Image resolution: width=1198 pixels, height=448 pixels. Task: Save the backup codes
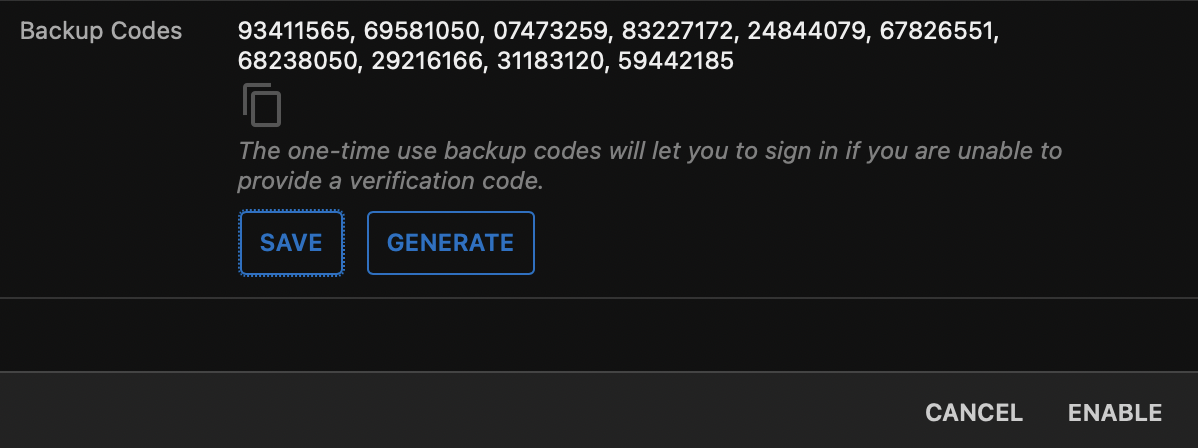291,242
